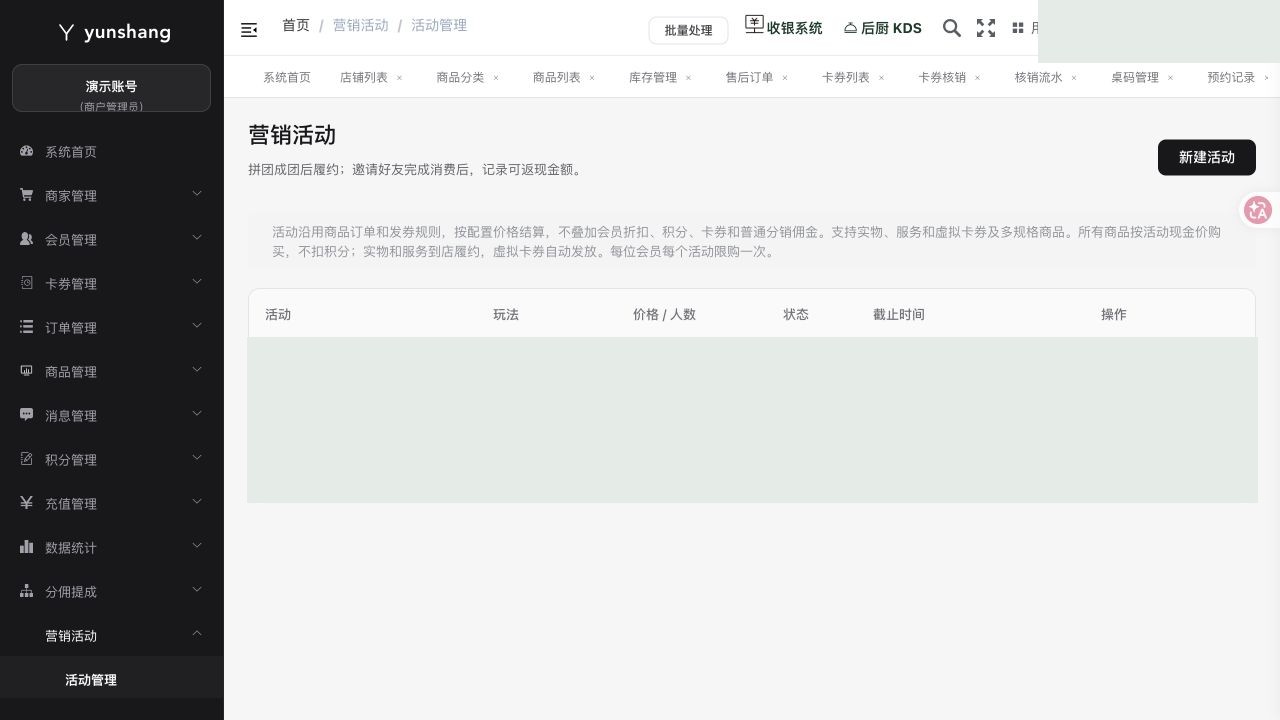Viewport: 1280px width, 720px height.
Task: Close the 桌码管理 tab
Action: point(1170,77)
